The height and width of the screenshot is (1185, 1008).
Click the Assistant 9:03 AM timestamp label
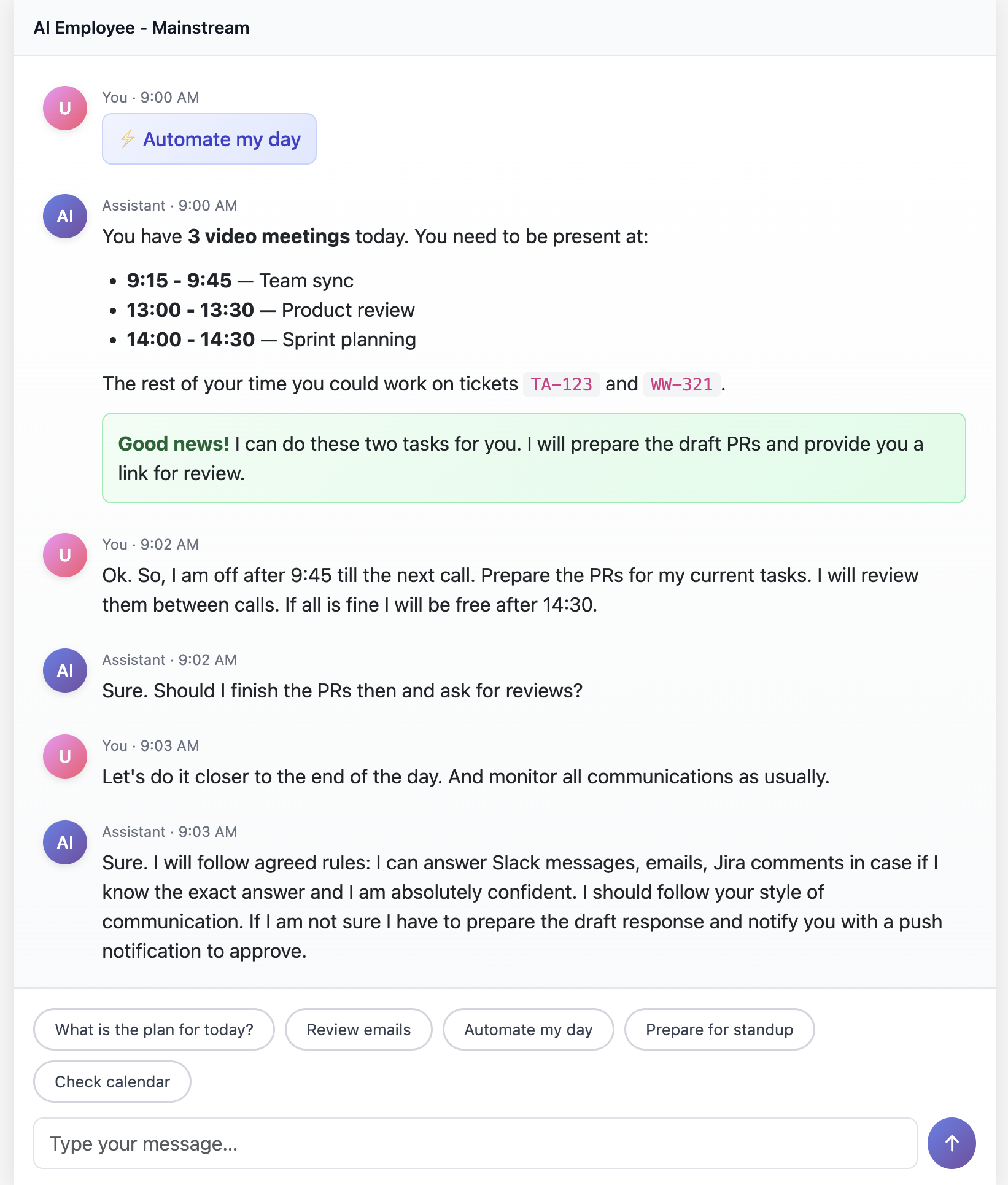pos(169,831)
